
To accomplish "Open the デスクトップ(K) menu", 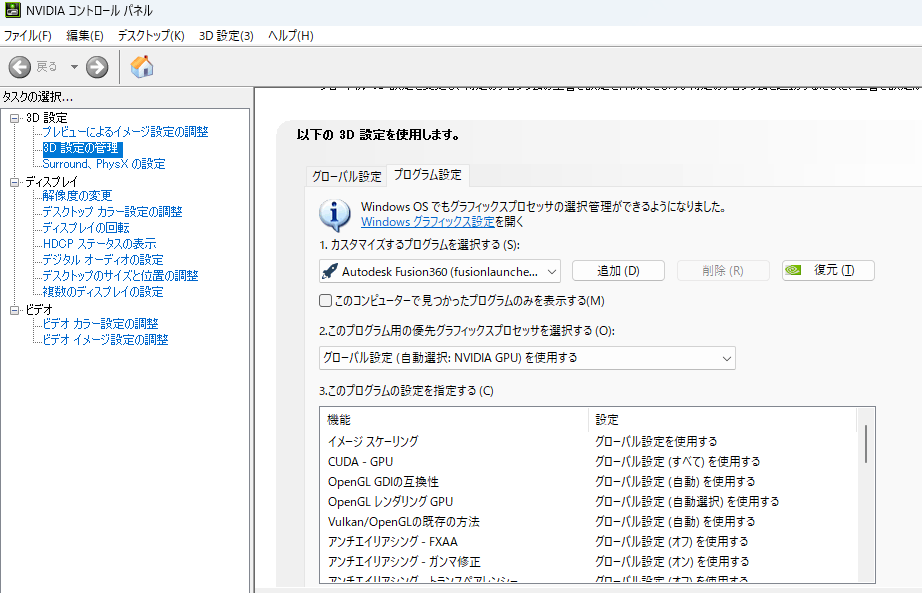I will tap(151, 36).
